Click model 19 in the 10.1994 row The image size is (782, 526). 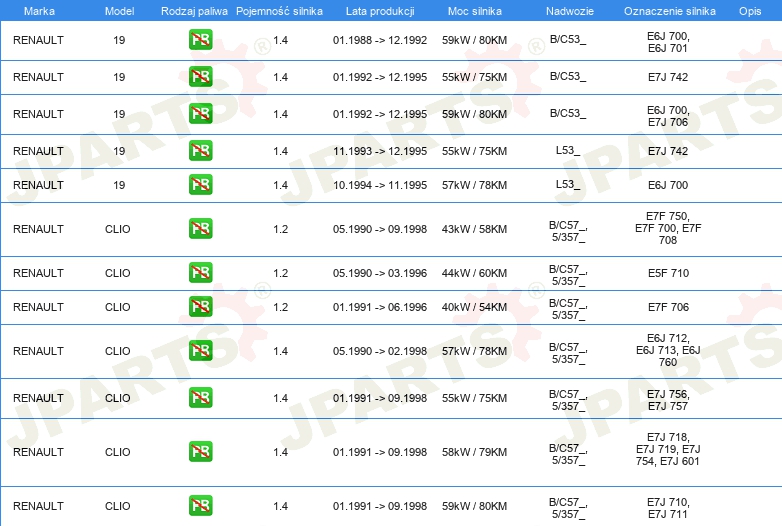119,185
